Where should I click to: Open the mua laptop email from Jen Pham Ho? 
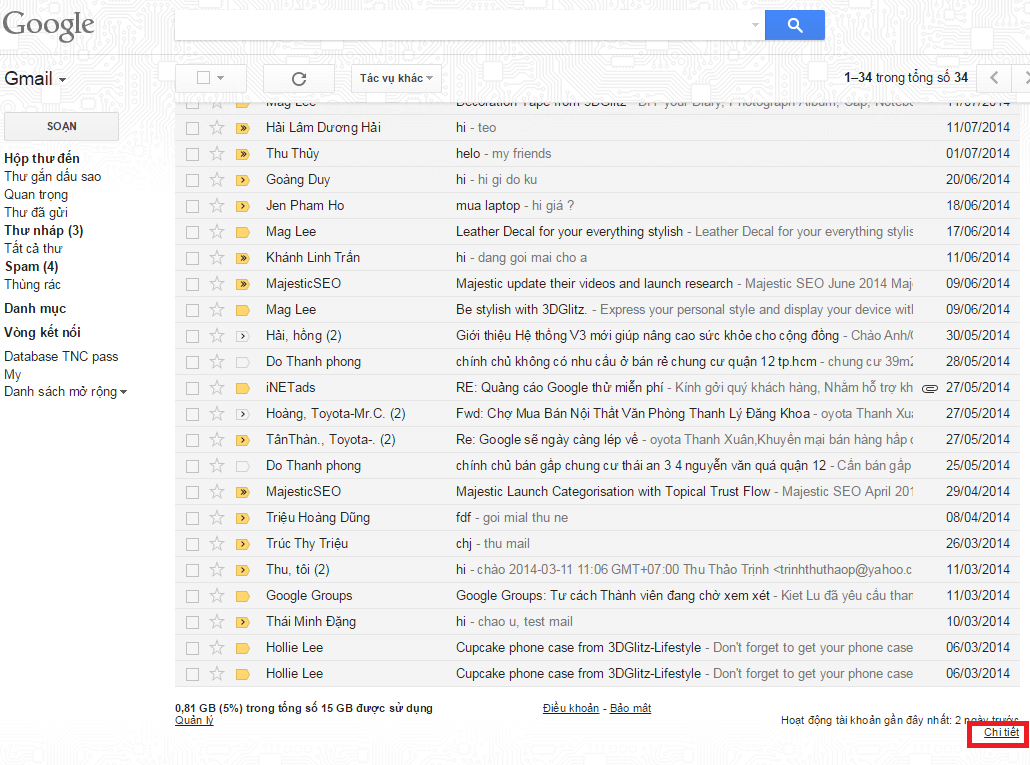click(x=597, y=206)
